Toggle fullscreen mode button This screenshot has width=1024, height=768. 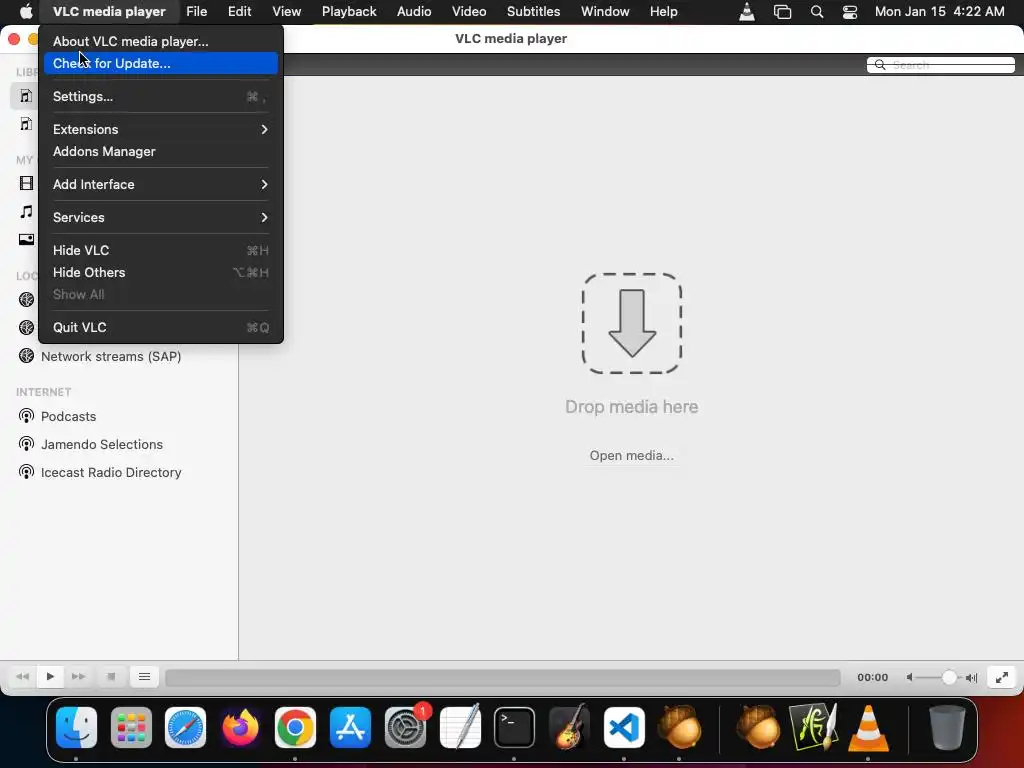[1002, 677]
